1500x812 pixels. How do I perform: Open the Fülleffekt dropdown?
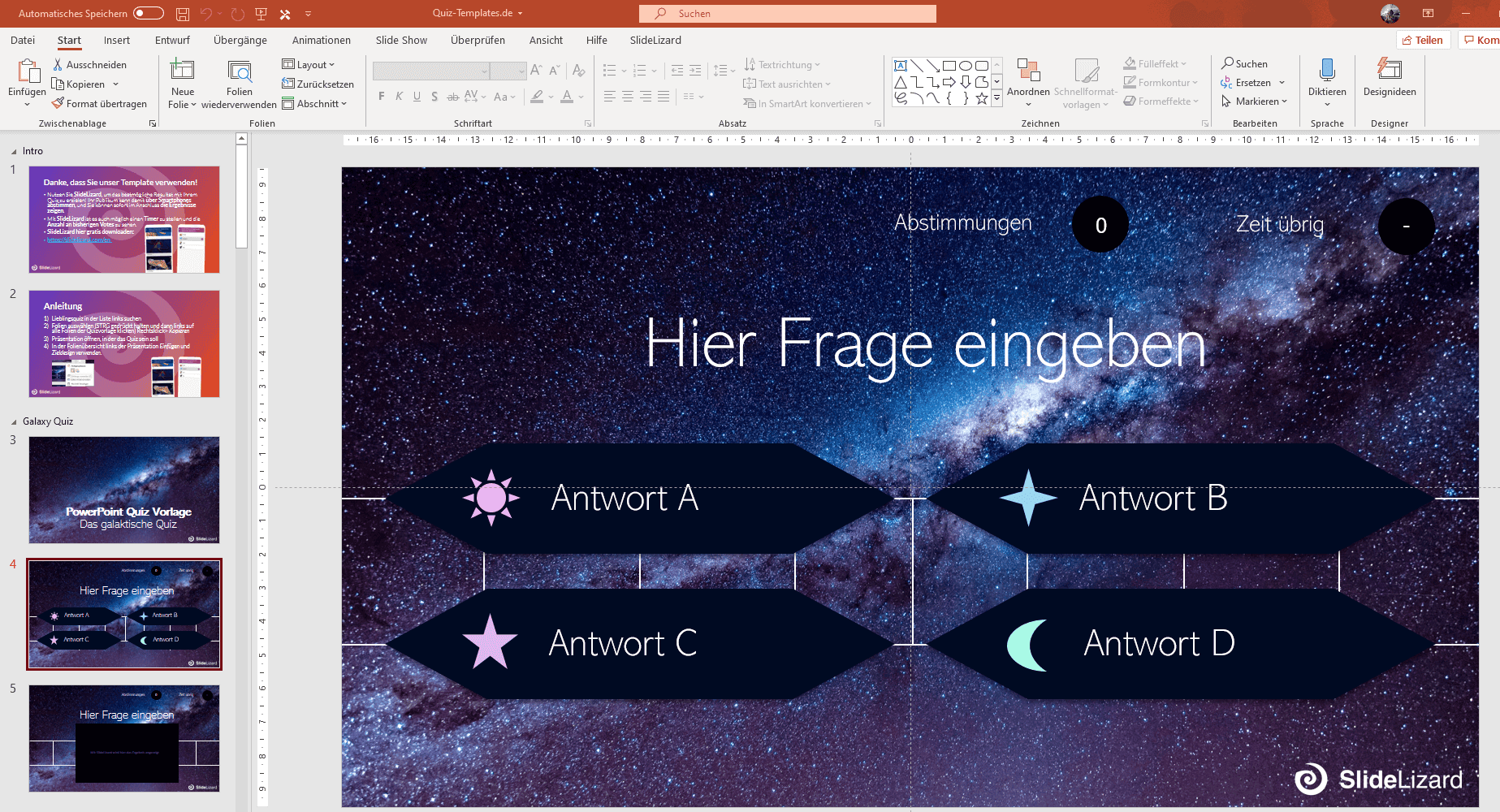point(1155,63)
